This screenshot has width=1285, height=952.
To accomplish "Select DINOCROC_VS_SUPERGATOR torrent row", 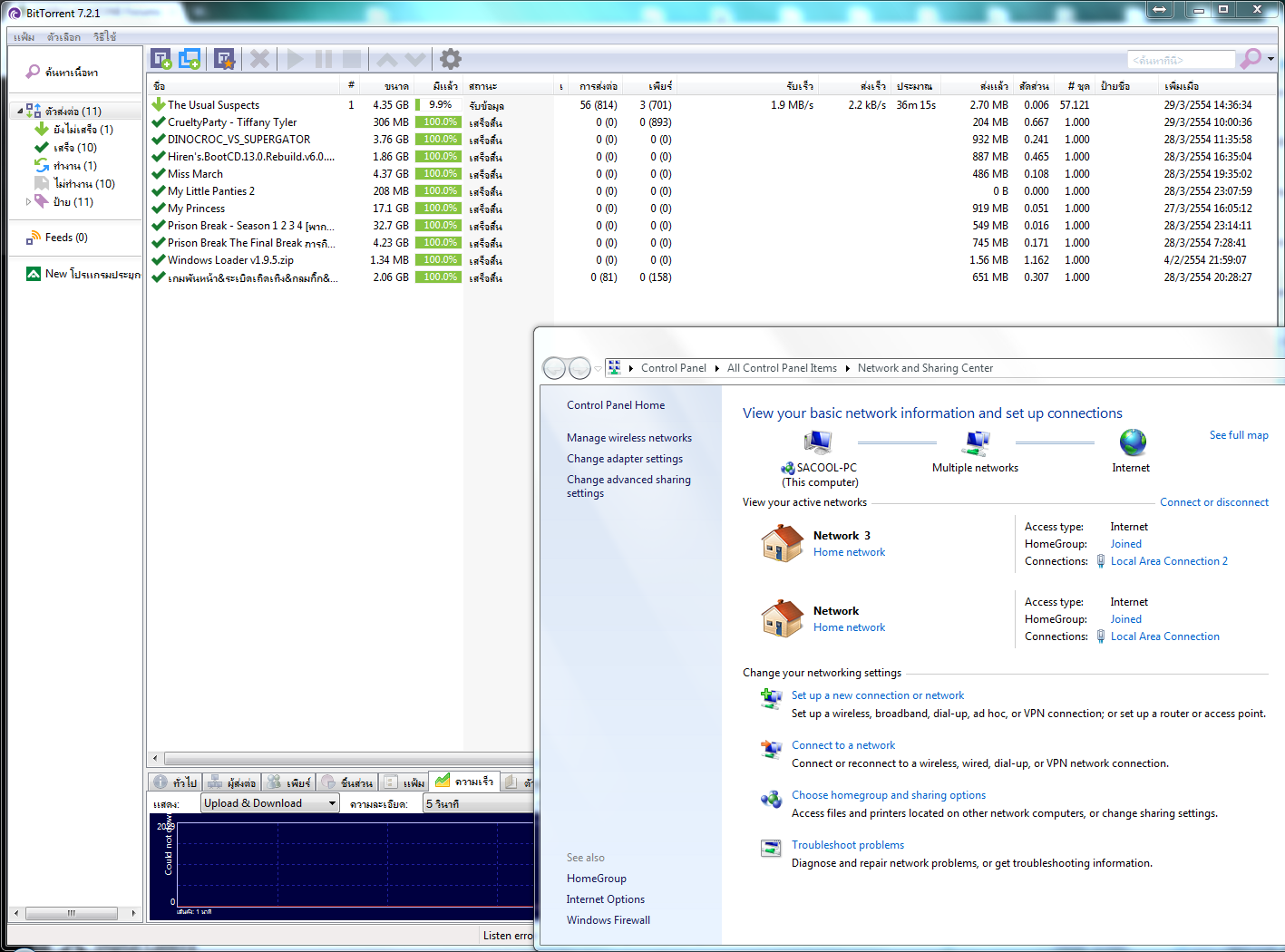I will coord(712,140).
